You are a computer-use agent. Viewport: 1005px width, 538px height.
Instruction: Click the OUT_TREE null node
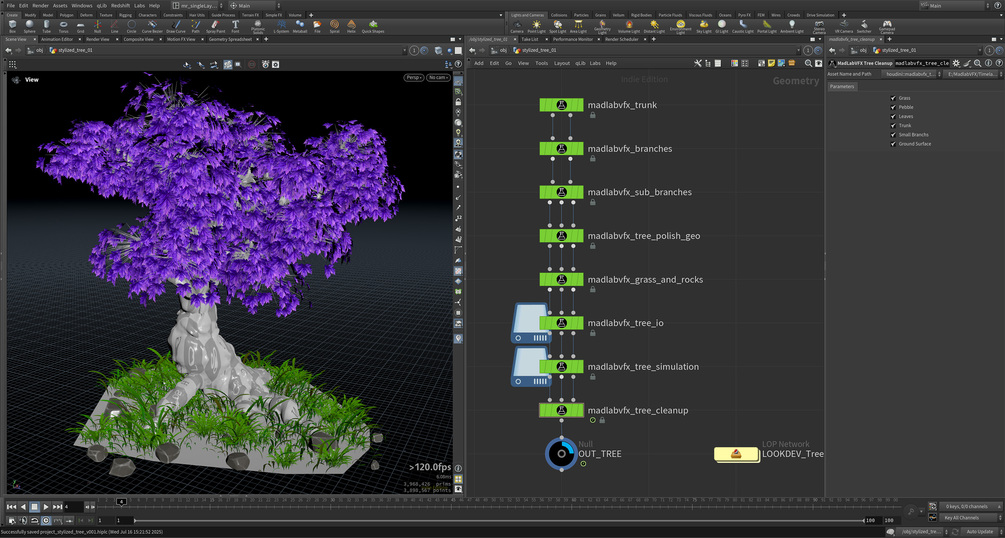[560, 453]
